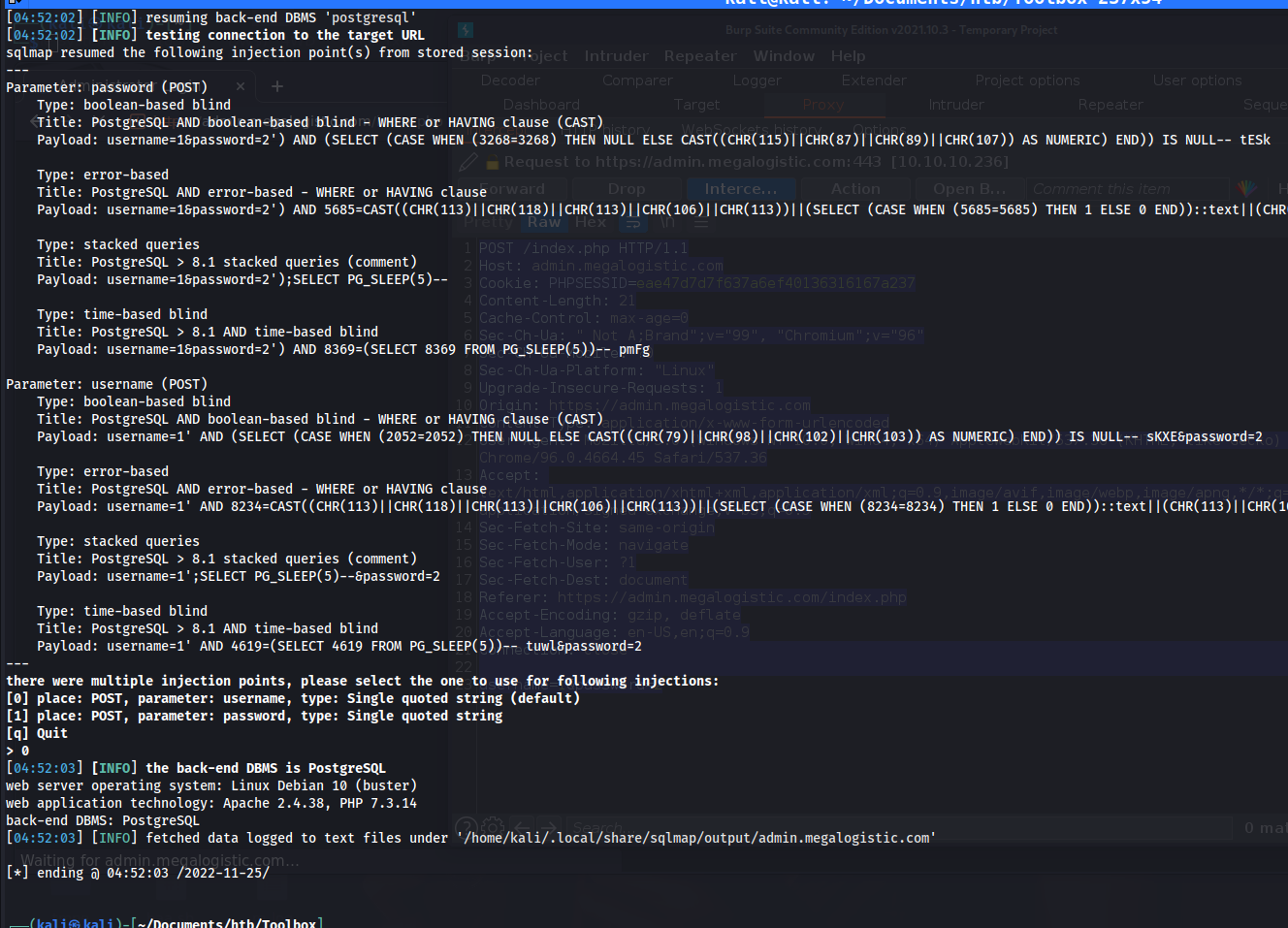
Task: Switch to the Comparer tab in Burp
Action: click(637, 80)
